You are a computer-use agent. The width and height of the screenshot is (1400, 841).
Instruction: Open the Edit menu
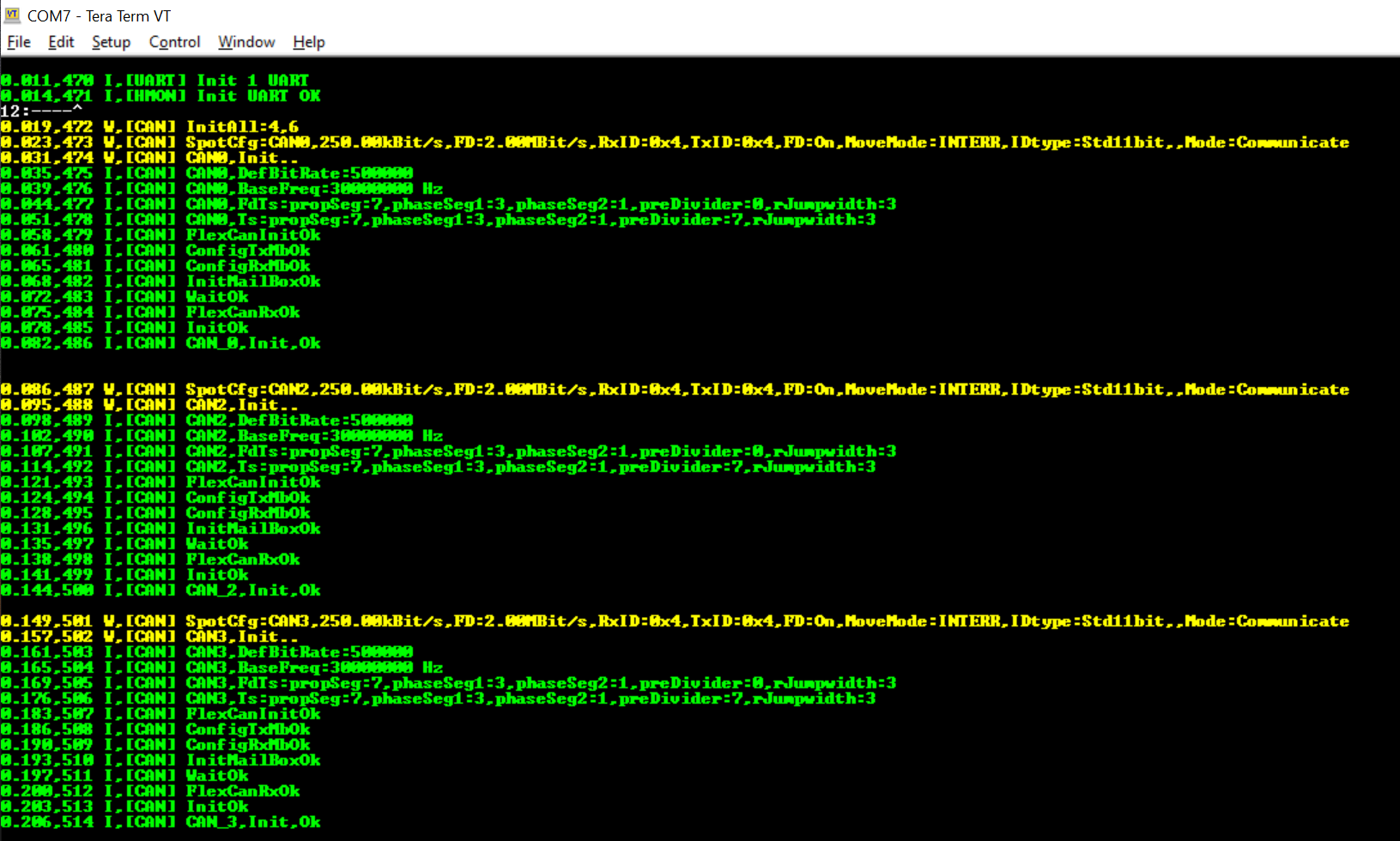[61, 42]
